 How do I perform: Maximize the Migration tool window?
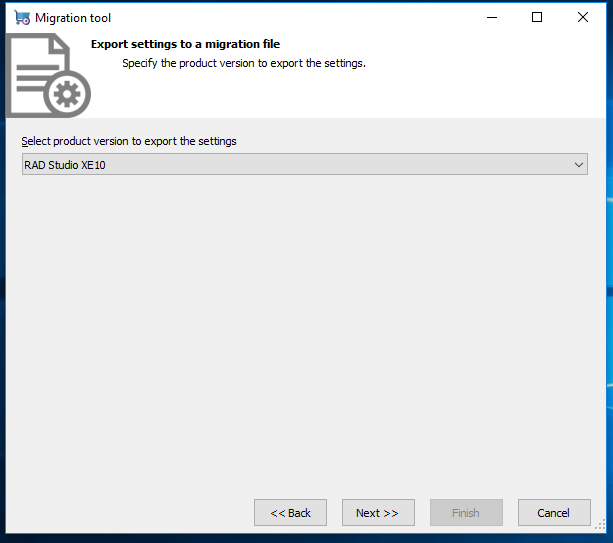537,17
